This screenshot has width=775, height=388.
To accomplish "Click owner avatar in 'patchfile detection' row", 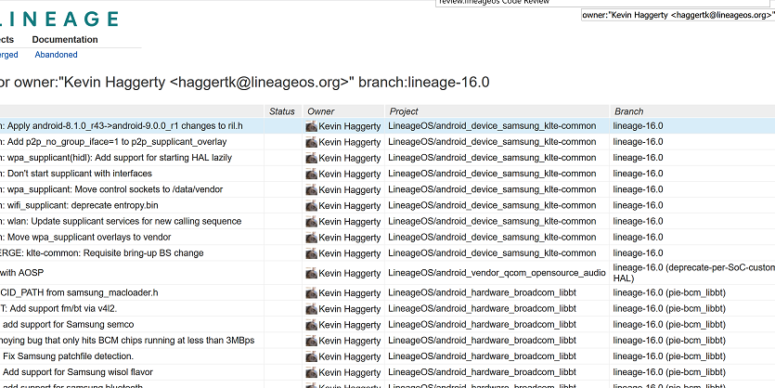I will click(311, 357).
